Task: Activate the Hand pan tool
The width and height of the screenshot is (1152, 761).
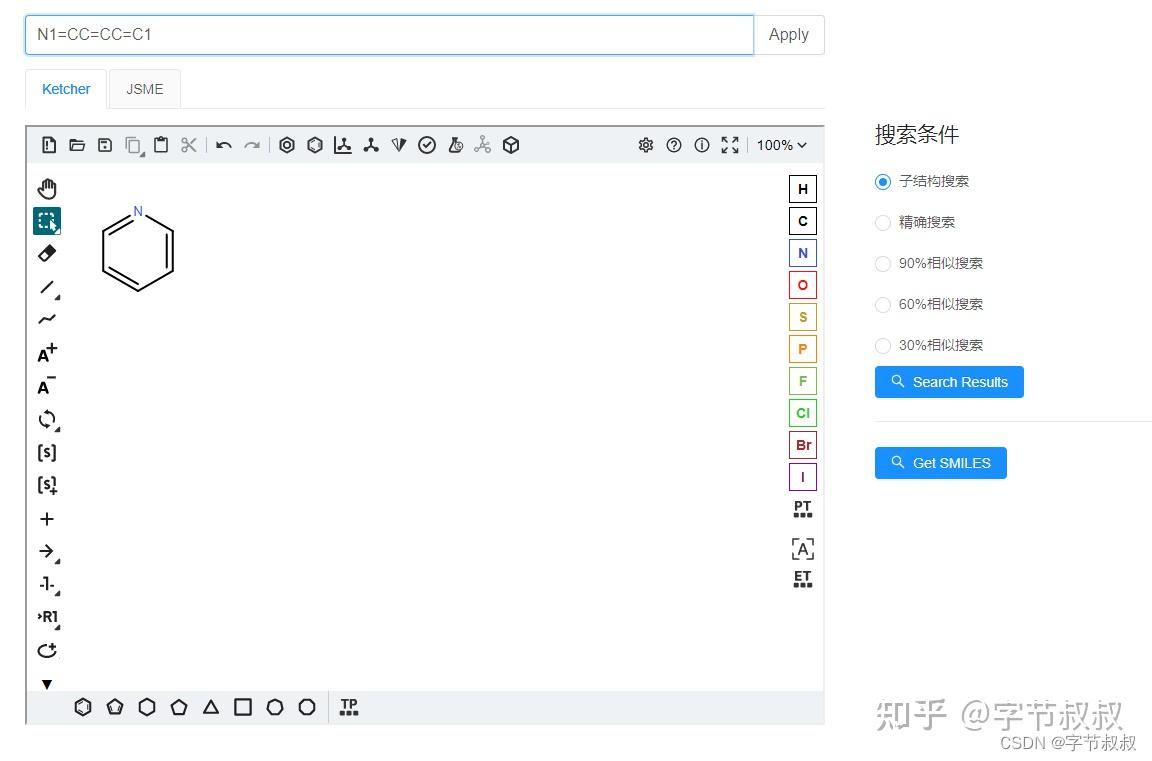Action: [x=46, y=188]
